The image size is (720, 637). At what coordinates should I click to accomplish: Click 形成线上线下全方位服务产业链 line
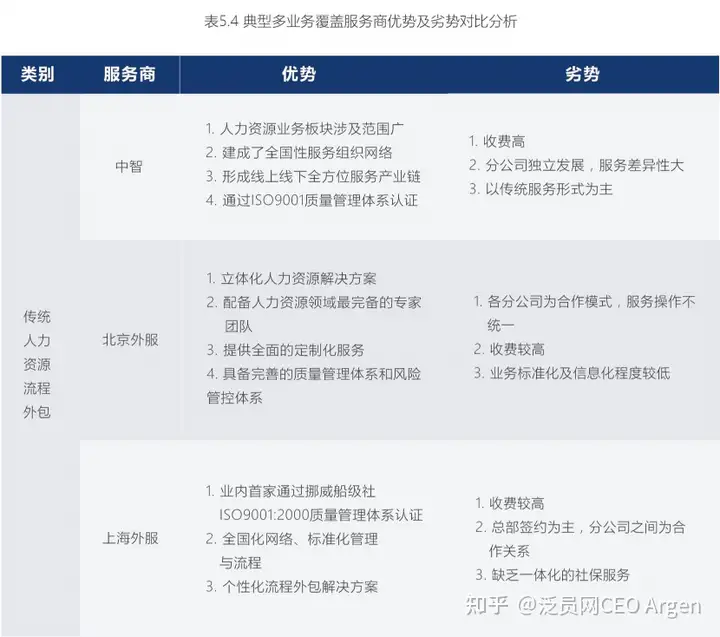(x=313, y=176)
